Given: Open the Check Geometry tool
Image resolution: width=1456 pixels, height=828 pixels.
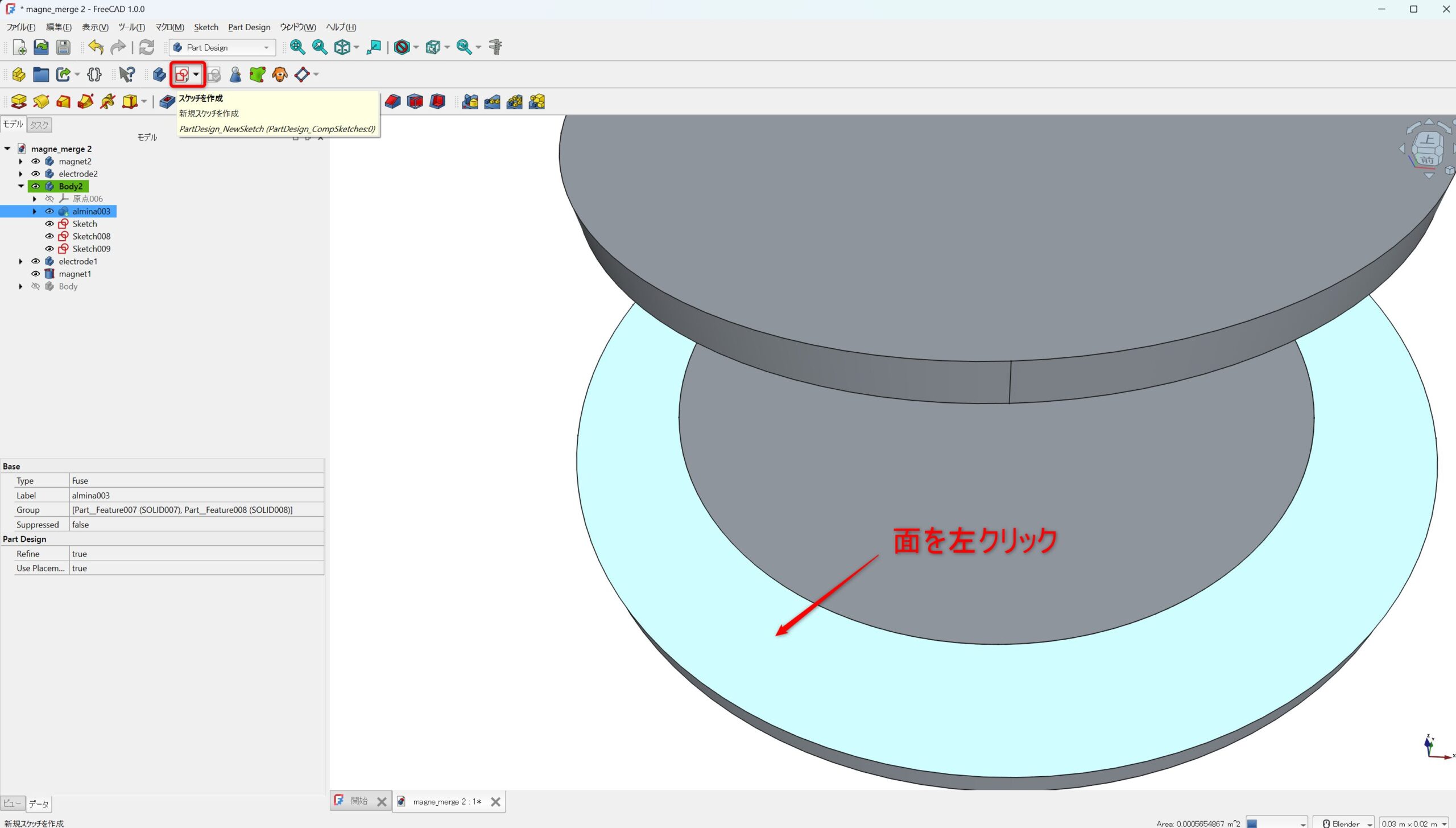Looking at the screenshot, I should (x=214, y=75).
